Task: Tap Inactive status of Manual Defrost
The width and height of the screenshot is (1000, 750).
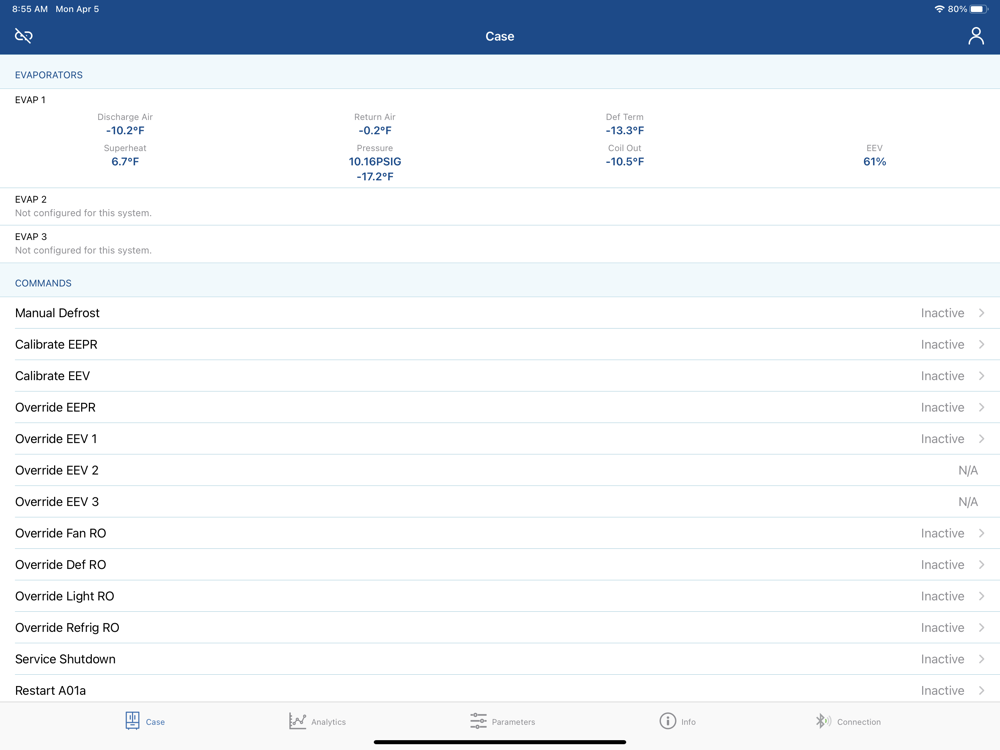Action: coord(942,313)
